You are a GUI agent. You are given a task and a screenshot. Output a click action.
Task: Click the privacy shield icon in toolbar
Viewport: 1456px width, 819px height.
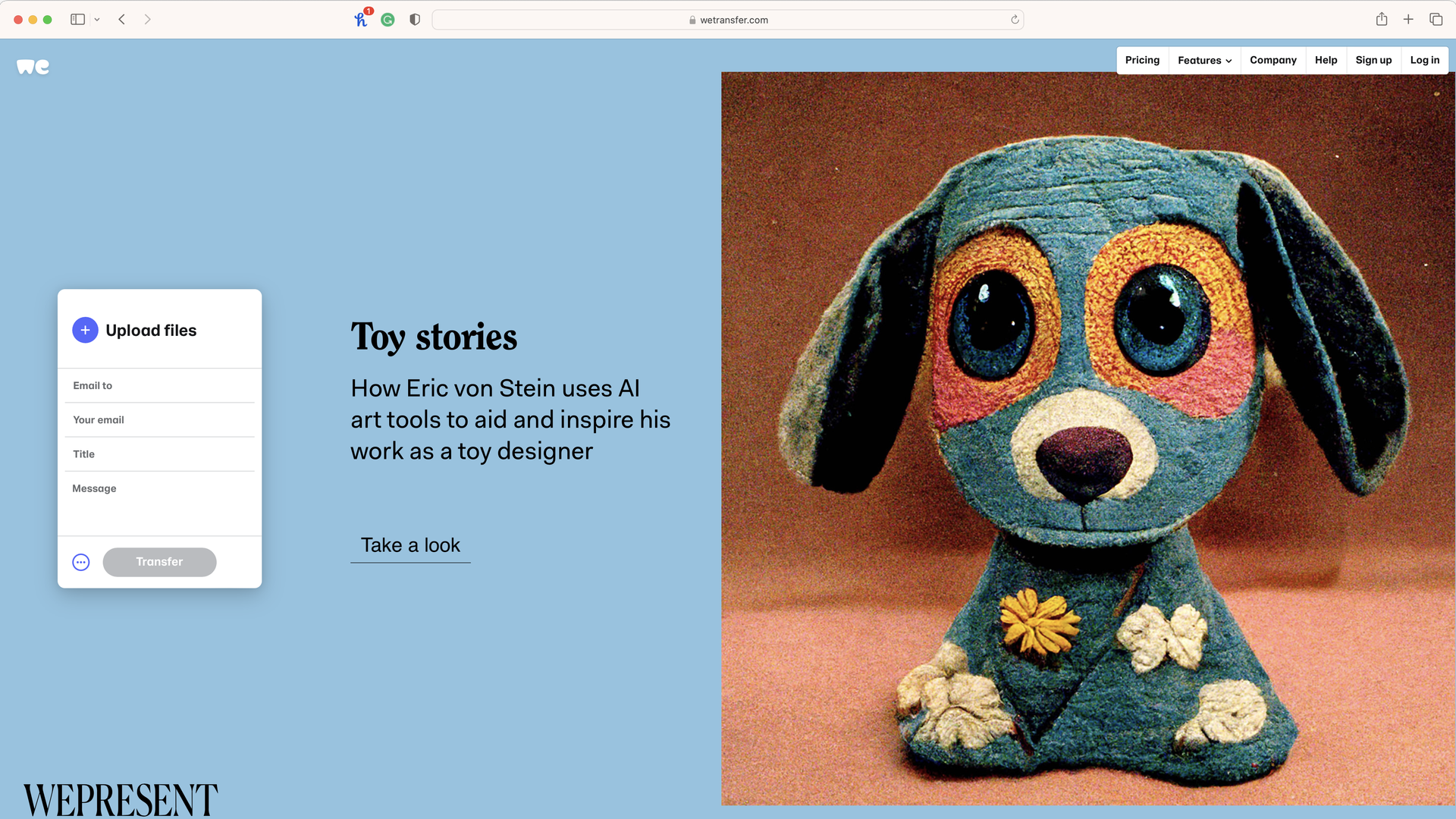click(x=413, y=19)
